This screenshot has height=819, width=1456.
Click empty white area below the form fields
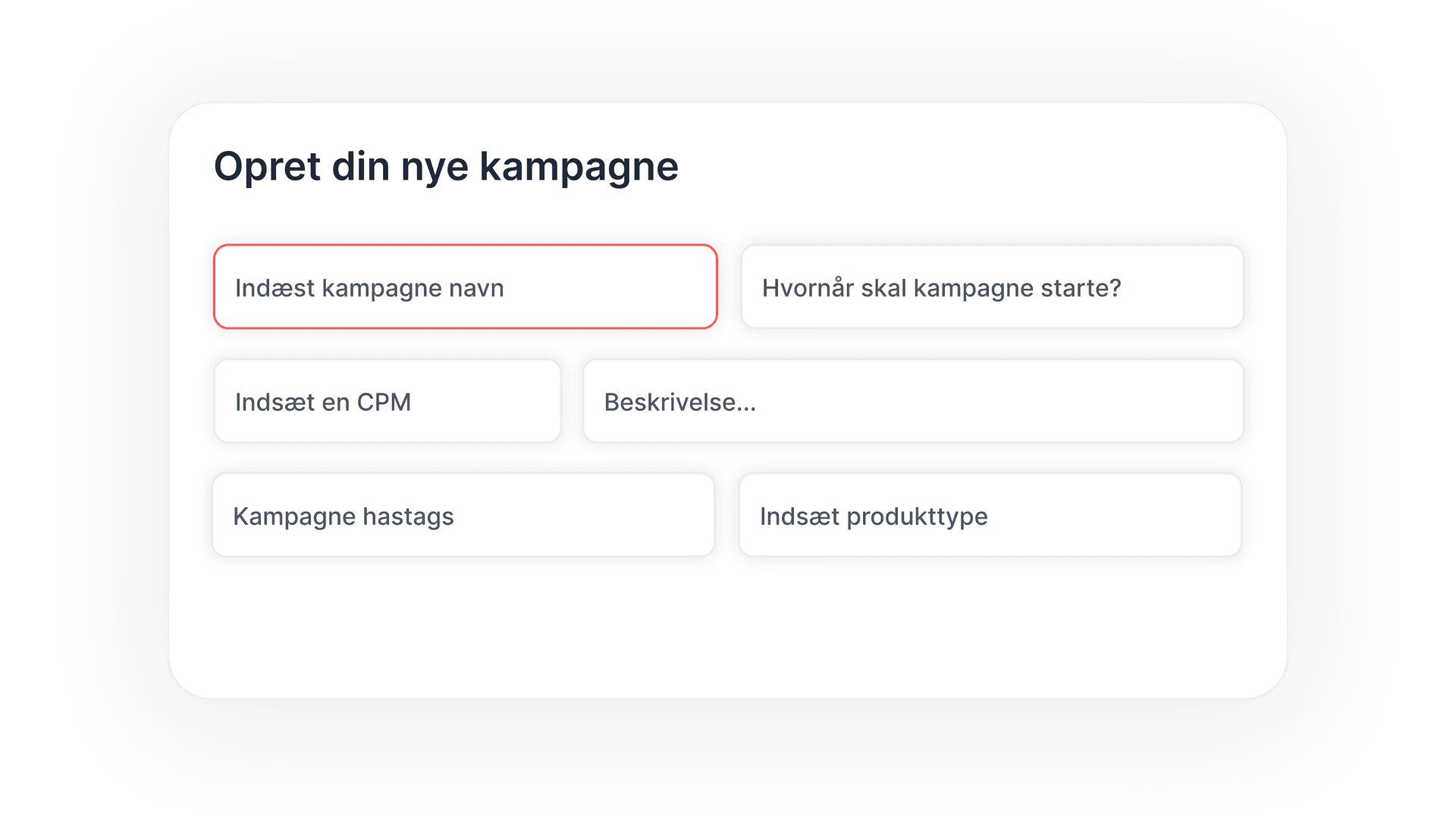[728, 629]
